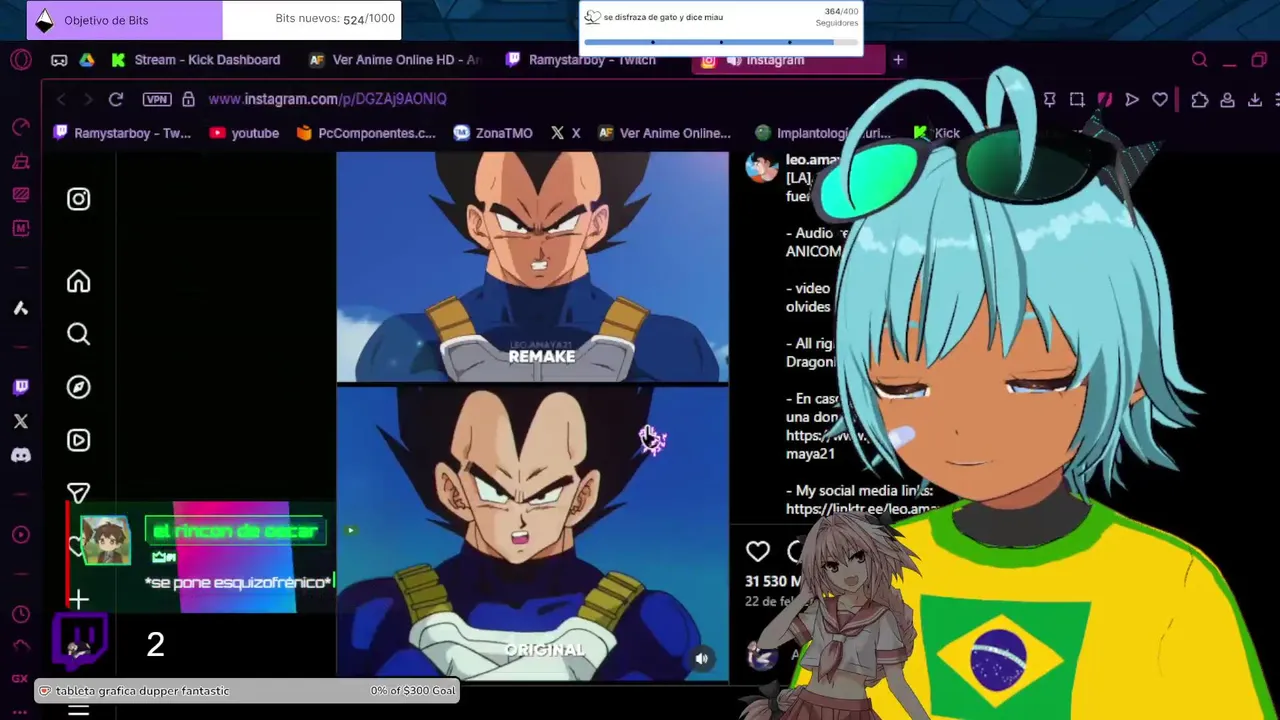Click the Instagram logo in site sidebar
Image resolution: width=1280 pixels, height=720 pixels.
click(78, 199)
